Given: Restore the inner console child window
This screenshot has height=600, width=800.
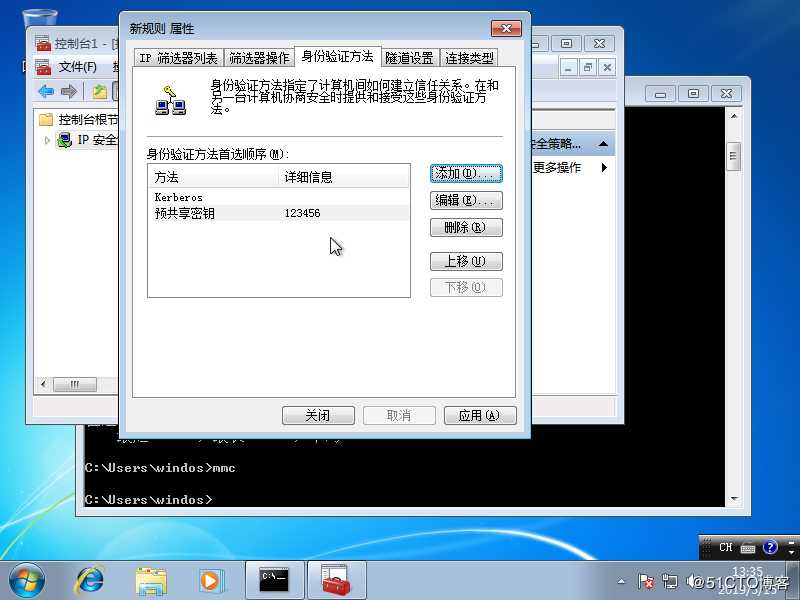Looking at the screenshot, I should (588, 67).
